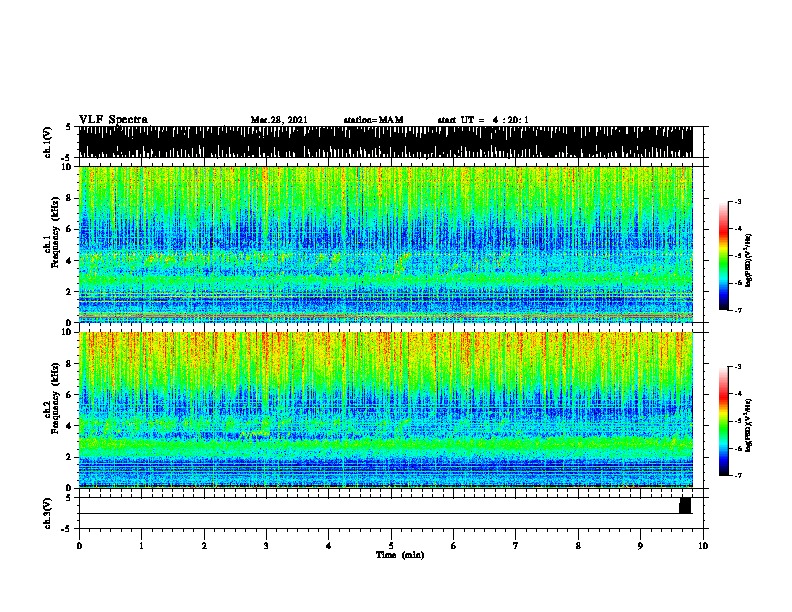Click the ch.2 color bar log(PSD) unit label
792x612 pixels.
click(x=750, y=425)
